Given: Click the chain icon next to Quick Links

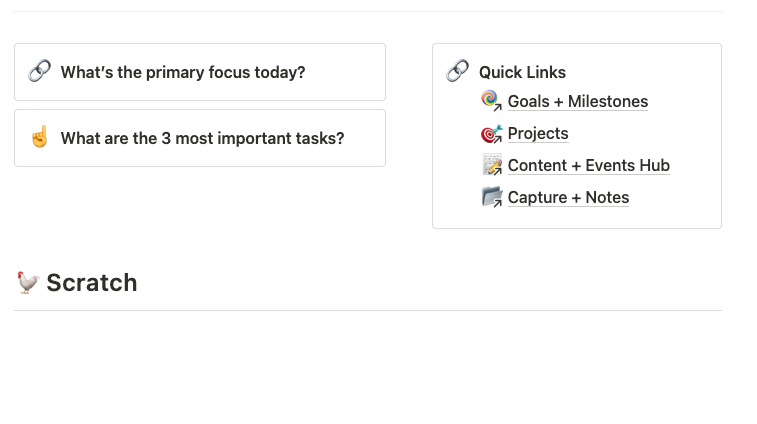Looking at the screenshot, I should point(457,71).
